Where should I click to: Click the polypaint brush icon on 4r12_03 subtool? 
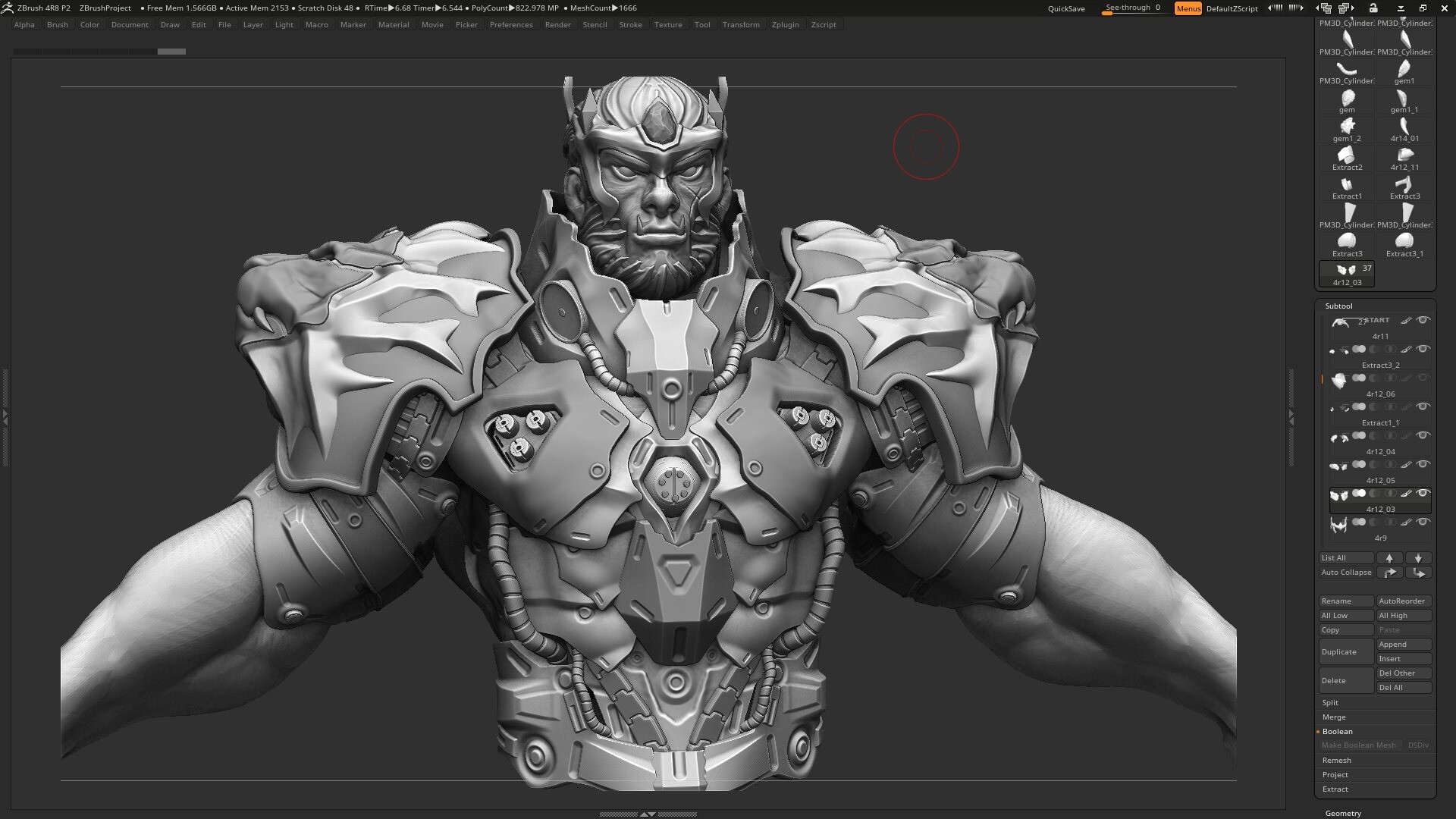click(1407, 494)
